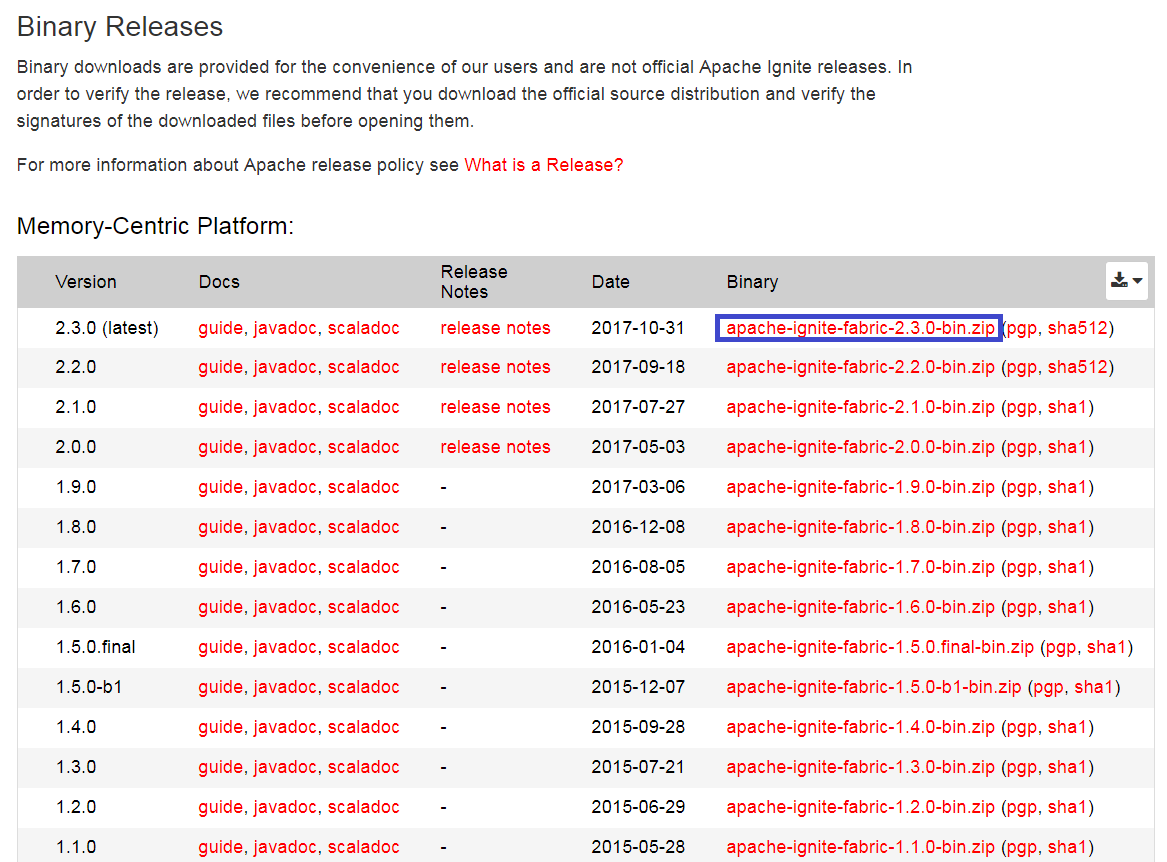This screenshot has width=1167, height=862.
Task: Open scaladoc for version 2.3.0
Action: tap(363, 328)
